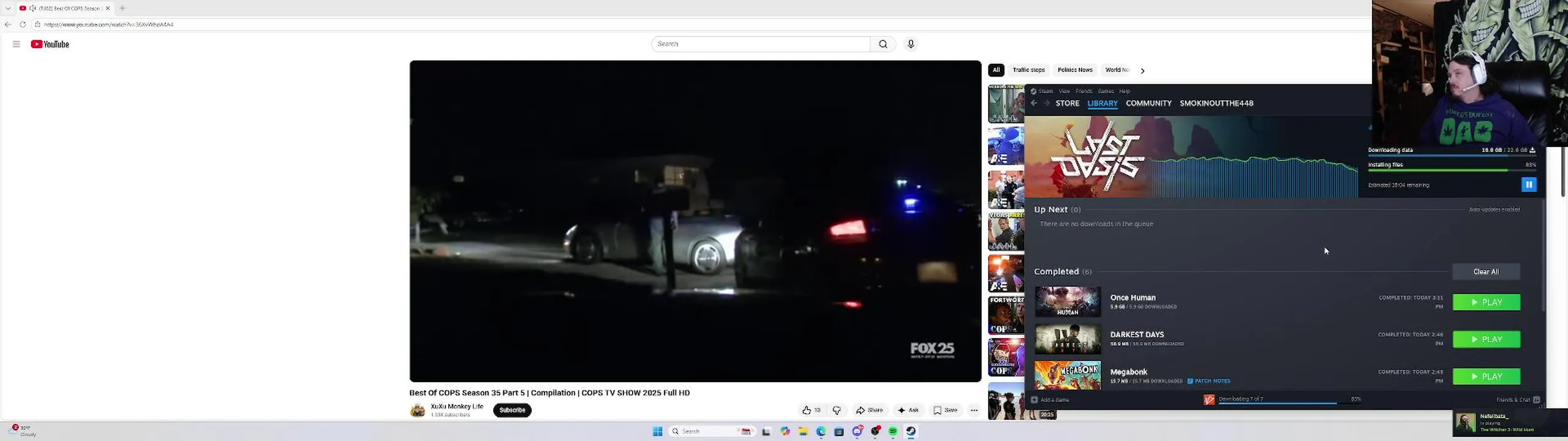Play Megabonk

pyautogui.click(x=1487, y=377)
